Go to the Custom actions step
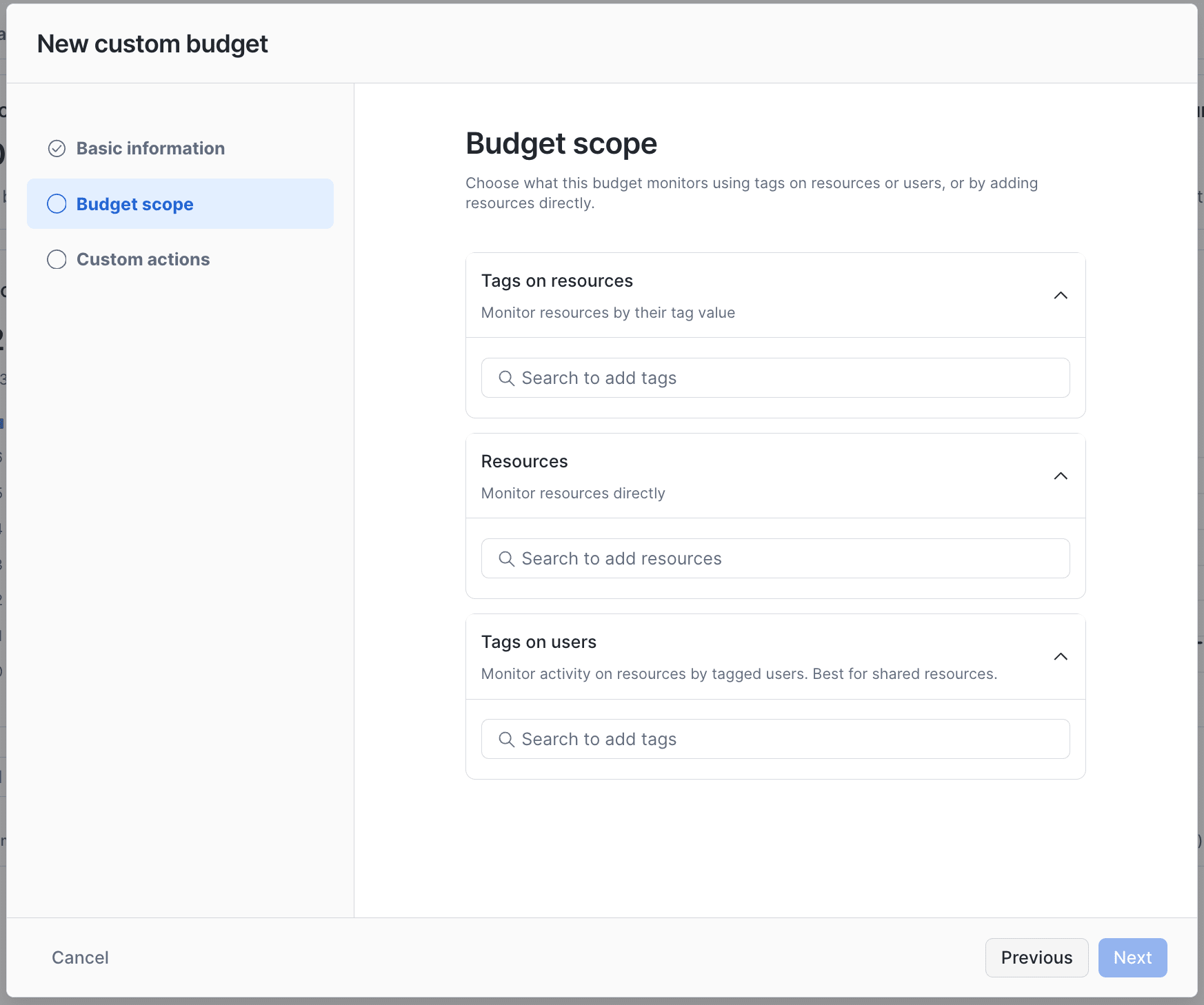Screen dimensions: 1204x1005 coord(180,259)
